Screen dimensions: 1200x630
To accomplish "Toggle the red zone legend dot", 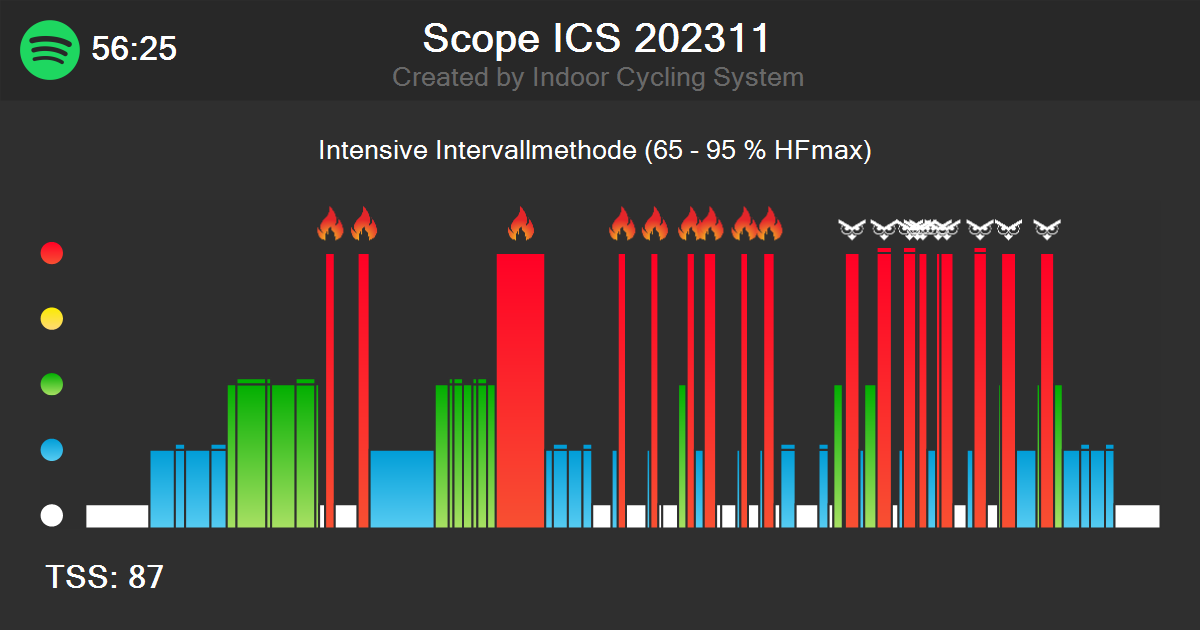I will 50,253.
